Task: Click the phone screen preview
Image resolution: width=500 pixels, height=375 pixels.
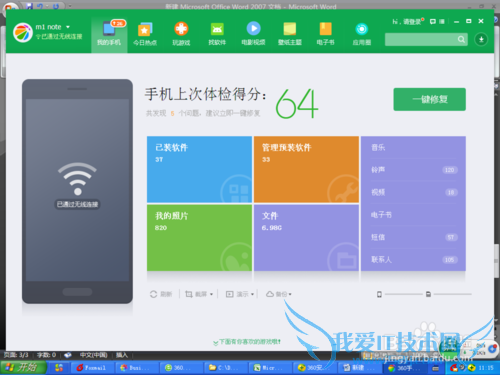Action: coord(77,190)
